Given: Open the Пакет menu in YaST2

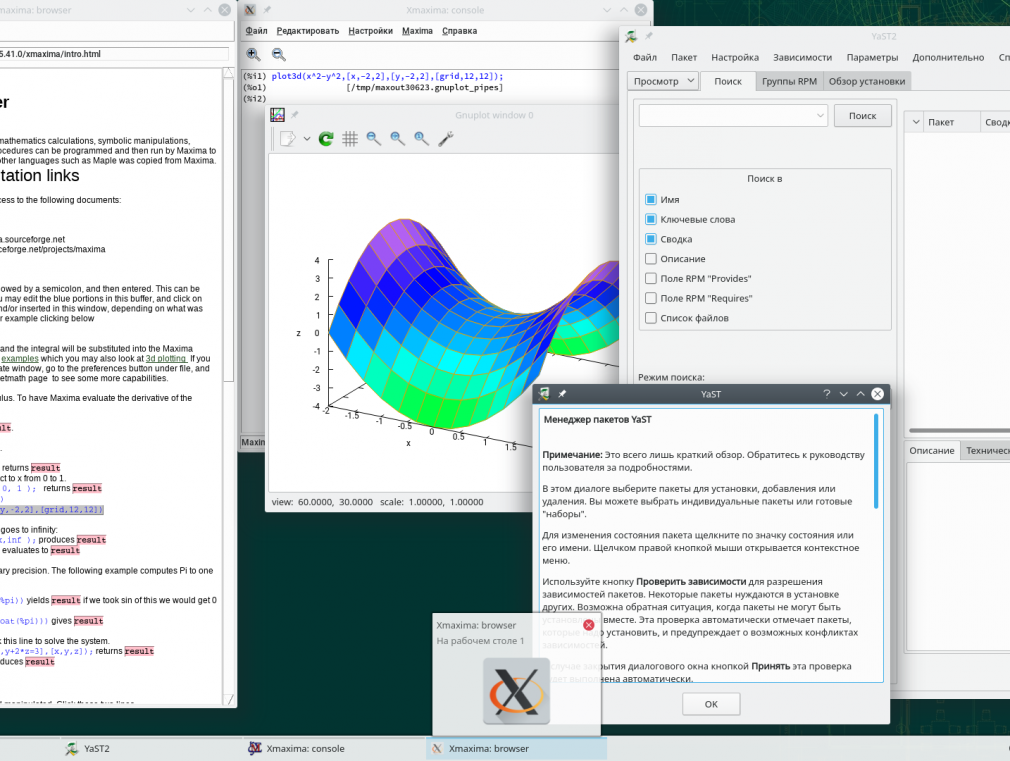Looking at the screenshot, I should [684, 57].
